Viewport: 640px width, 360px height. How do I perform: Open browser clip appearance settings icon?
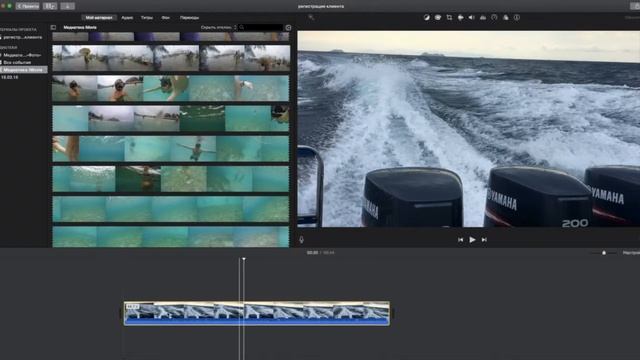[288, 27]
